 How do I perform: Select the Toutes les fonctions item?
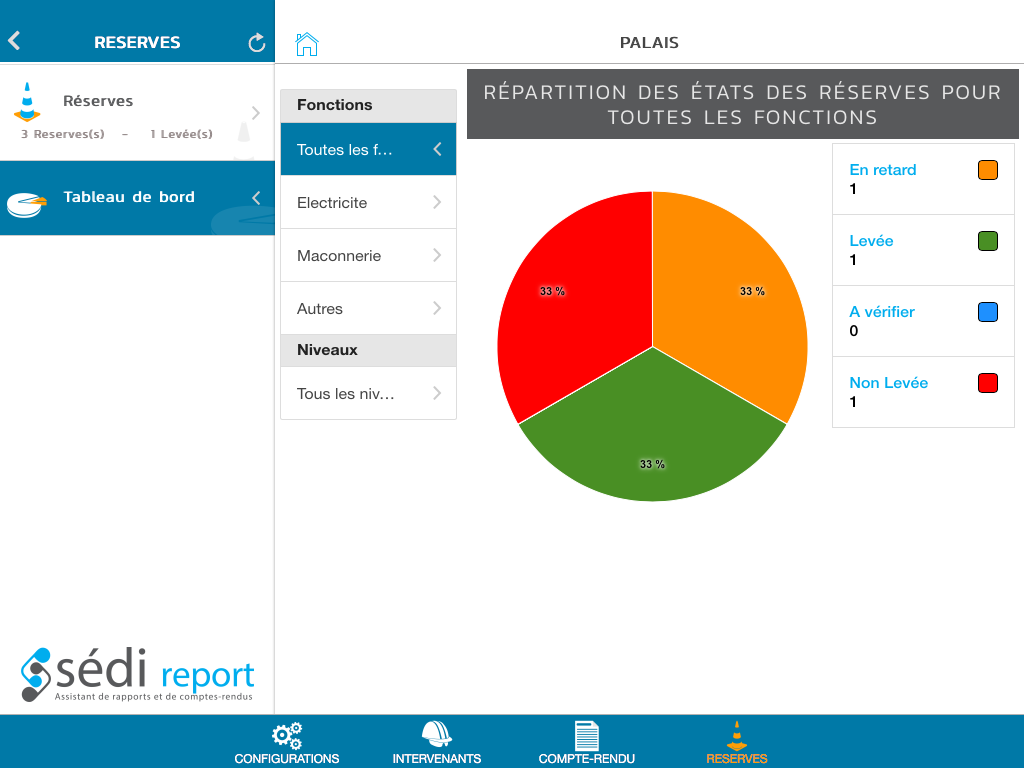pyautogui.click(x=368, y=150)
